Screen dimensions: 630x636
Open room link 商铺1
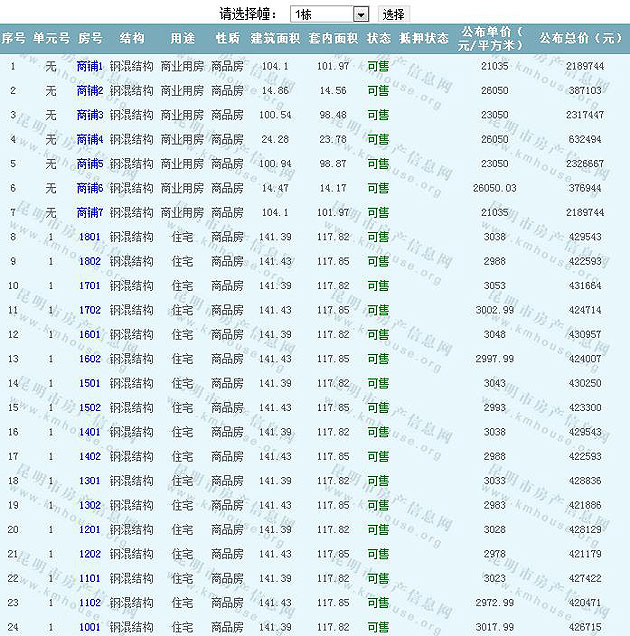[90, 66]
